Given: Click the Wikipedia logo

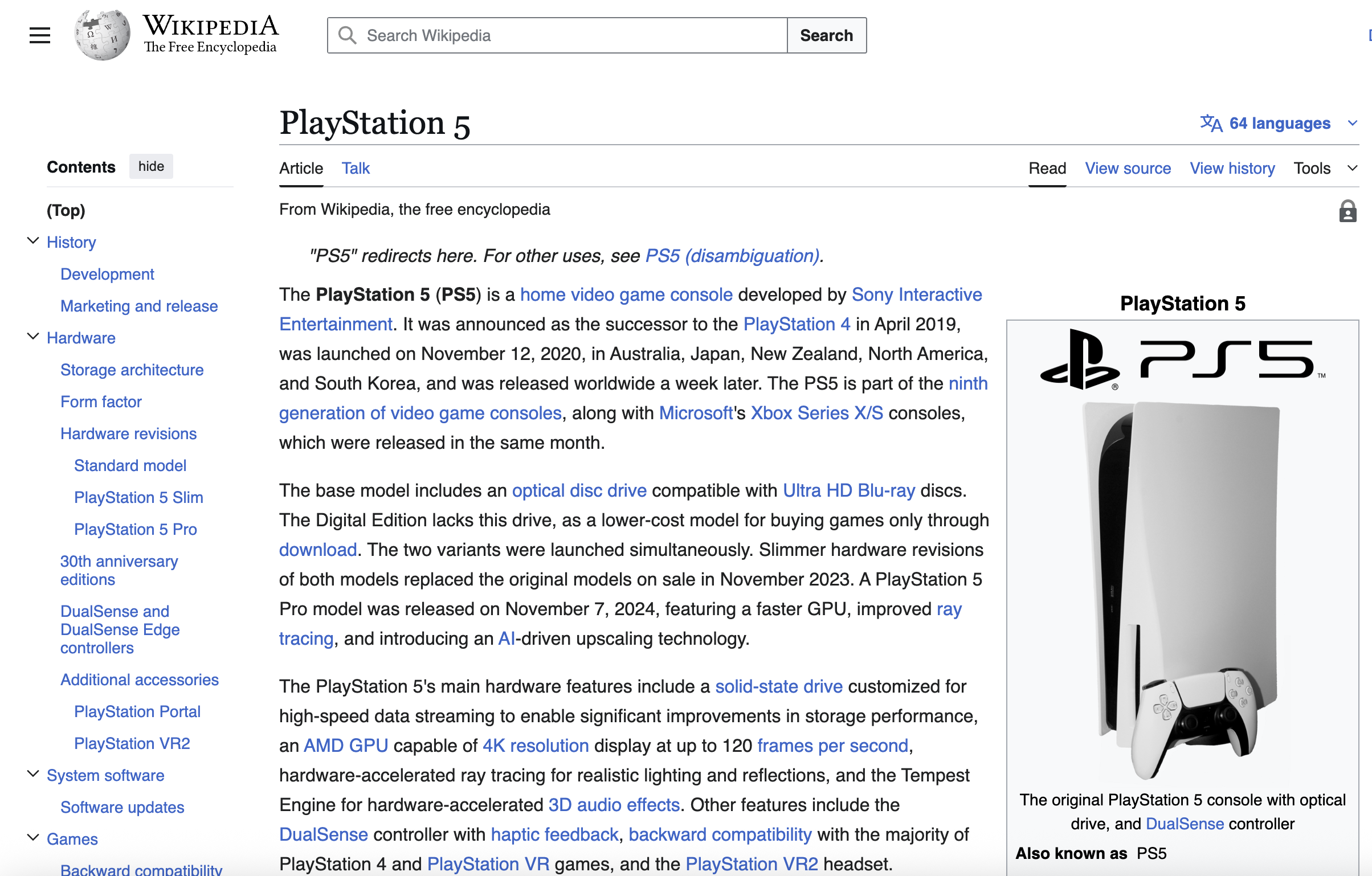Looking at the screenshot, I should click(101, 34).
